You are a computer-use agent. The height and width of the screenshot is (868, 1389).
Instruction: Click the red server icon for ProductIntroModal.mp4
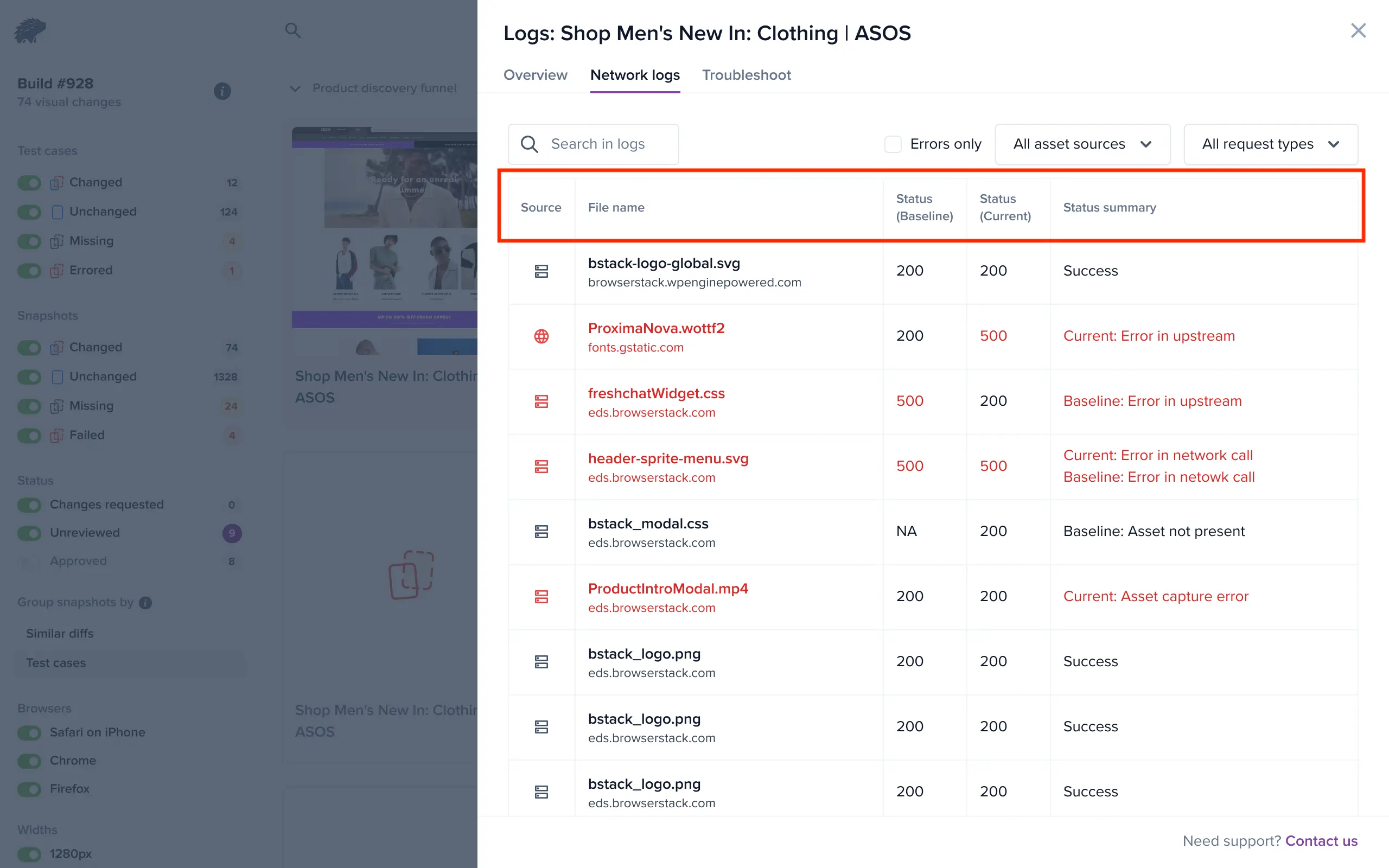[541, 596]
